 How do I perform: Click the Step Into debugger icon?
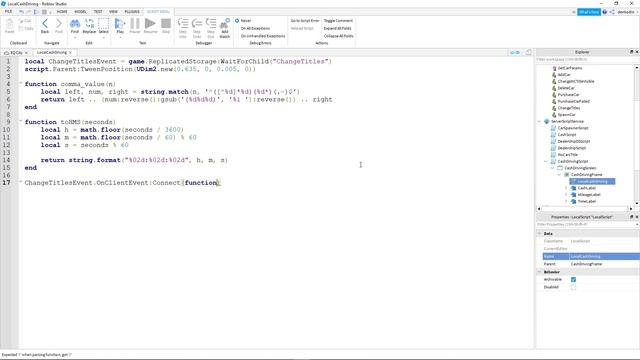[183, 24]
